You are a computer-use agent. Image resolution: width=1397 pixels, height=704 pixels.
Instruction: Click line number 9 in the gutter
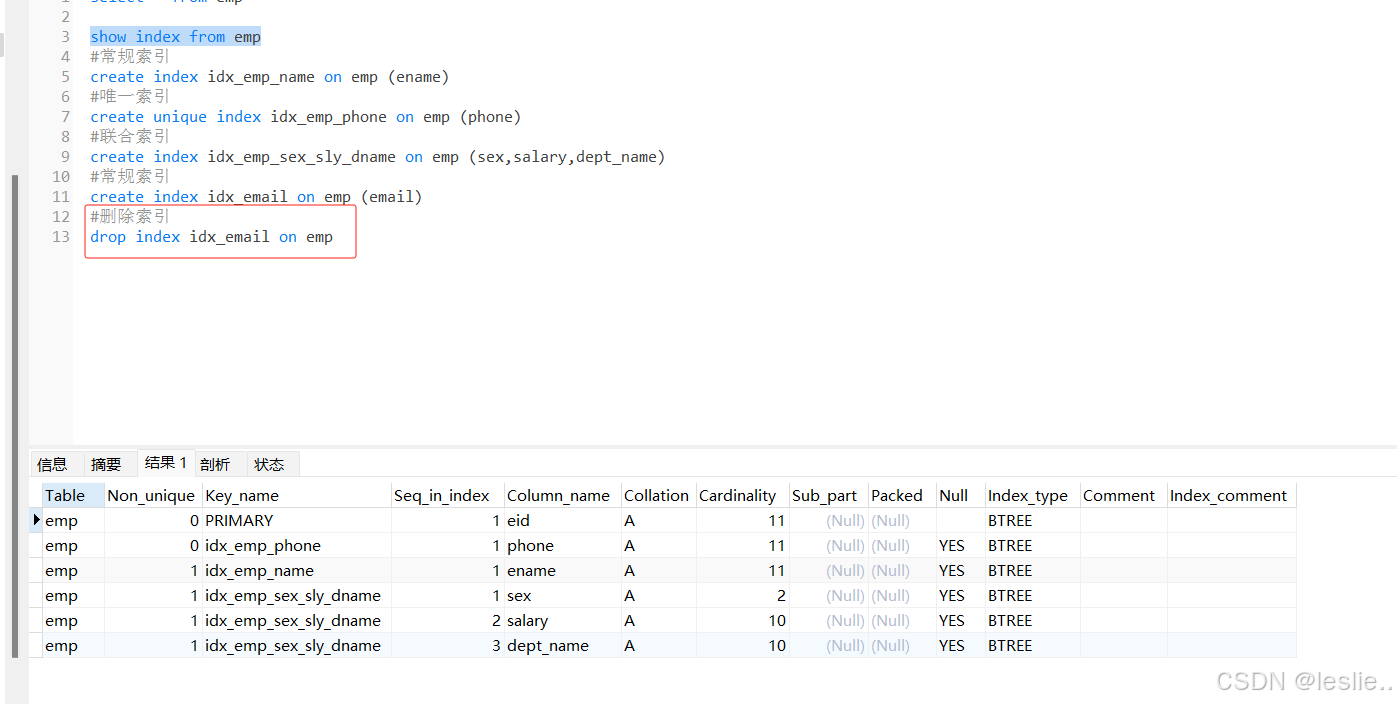65,157
